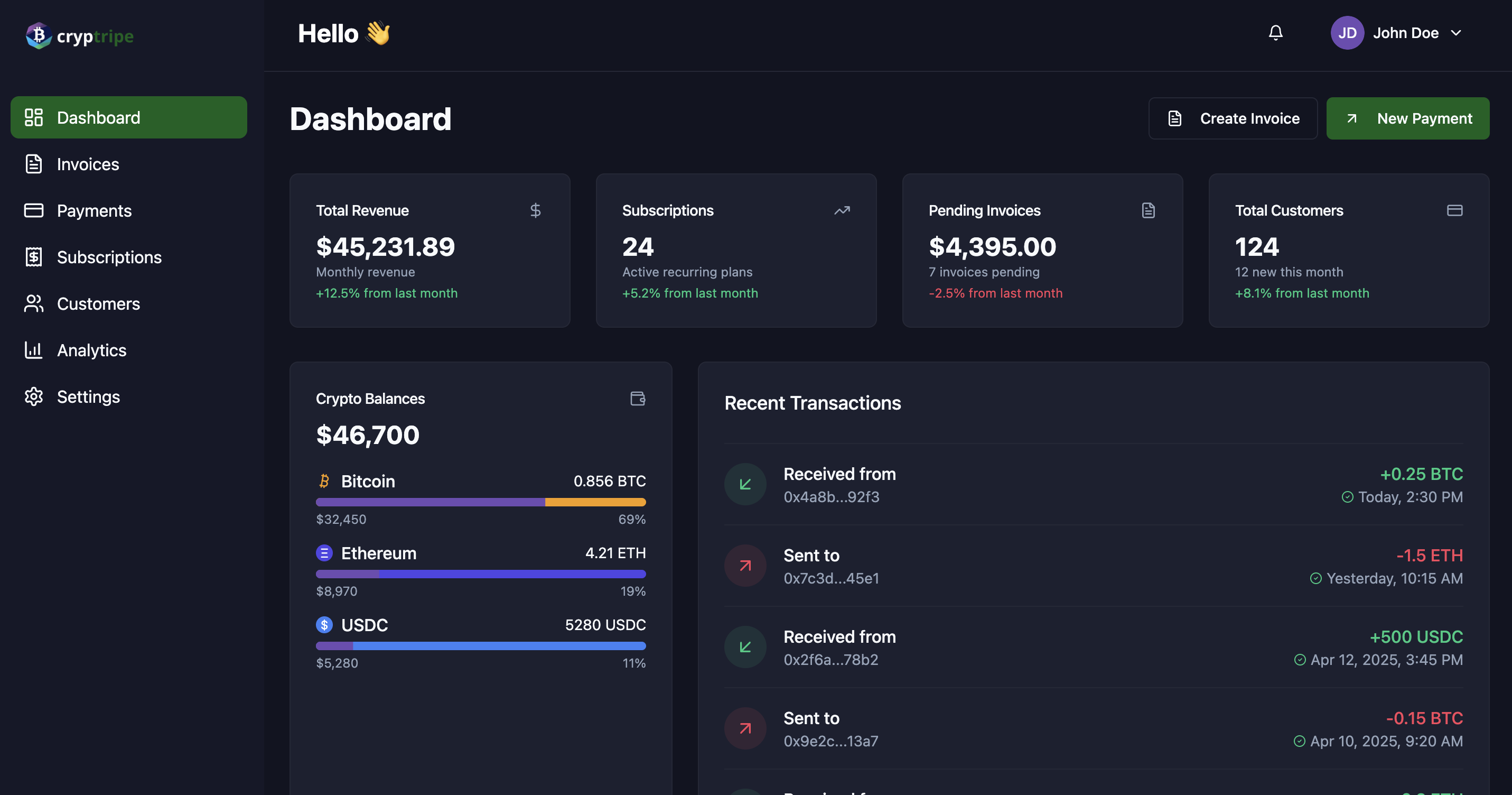This screenshot has height=795, width=1512.
Task: Click the $45,231.89 total revenue value
Action: 385,247
